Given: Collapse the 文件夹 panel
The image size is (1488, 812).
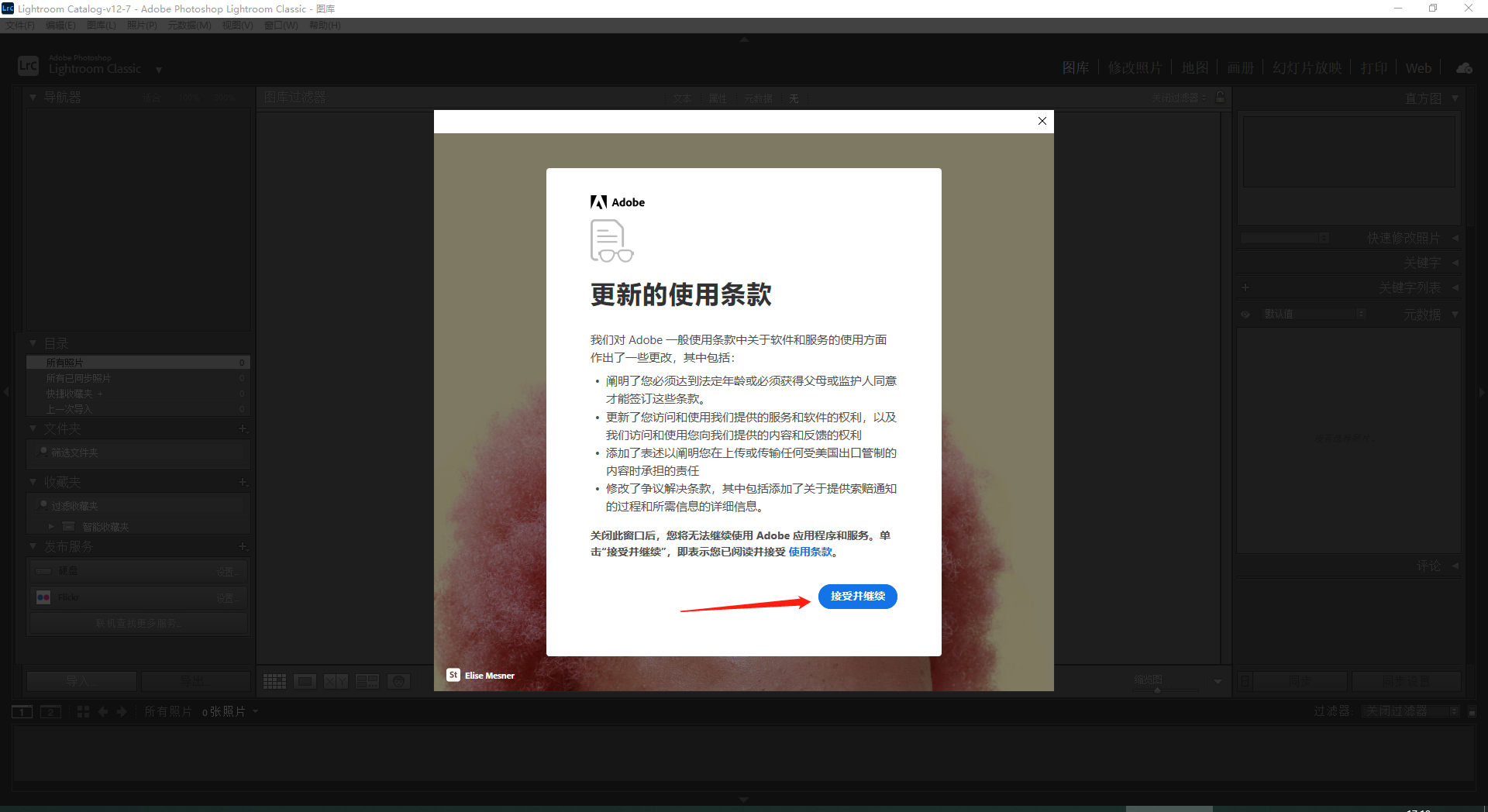Looking at the screenshot, I should 33,428.
